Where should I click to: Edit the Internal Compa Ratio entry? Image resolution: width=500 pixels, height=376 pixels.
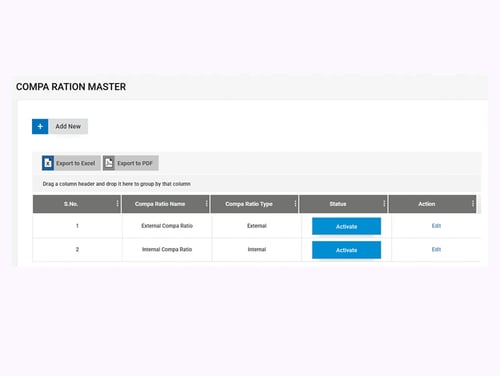436,249
